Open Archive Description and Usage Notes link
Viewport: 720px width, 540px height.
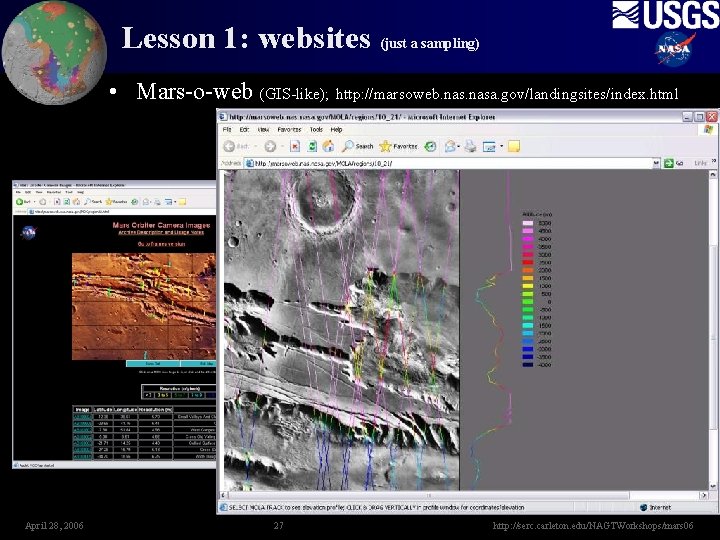(x=161, y=233)
